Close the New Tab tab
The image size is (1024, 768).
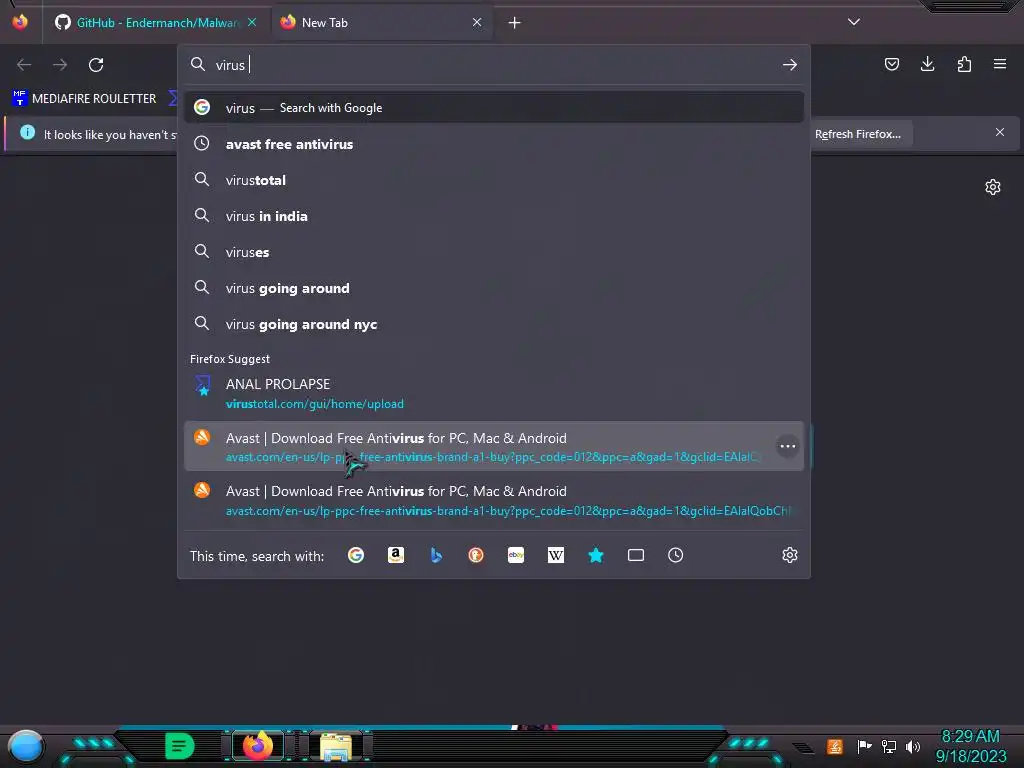click(x=477, y=22)
